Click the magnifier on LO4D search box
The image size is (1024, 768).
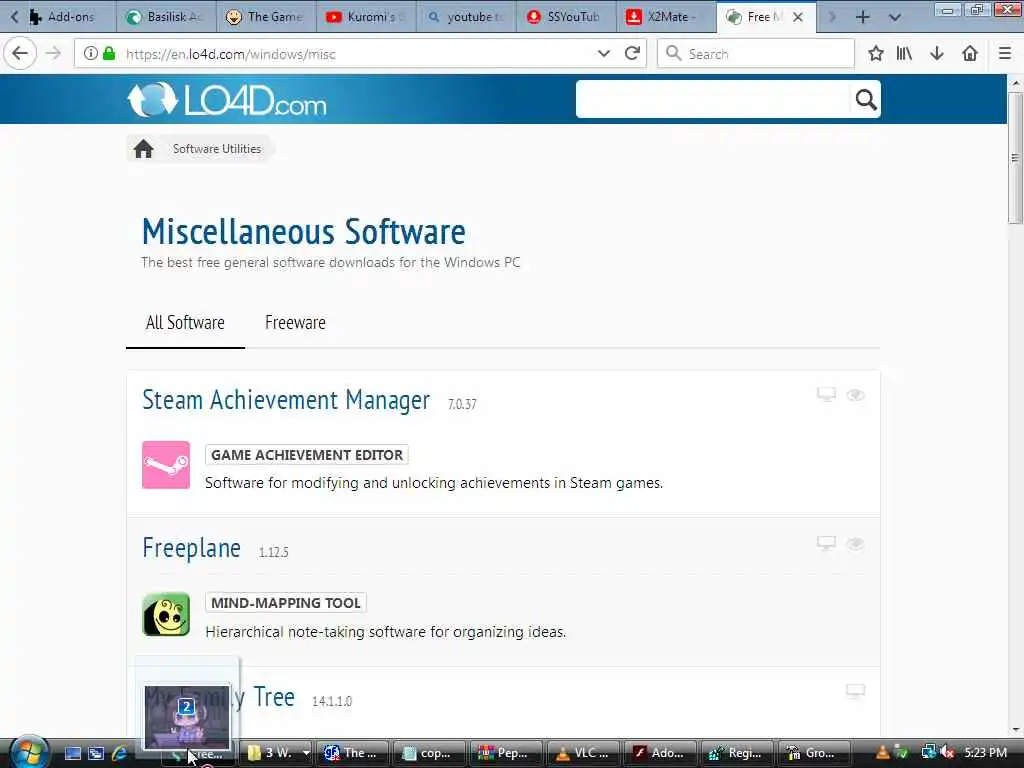pos(865,99)
